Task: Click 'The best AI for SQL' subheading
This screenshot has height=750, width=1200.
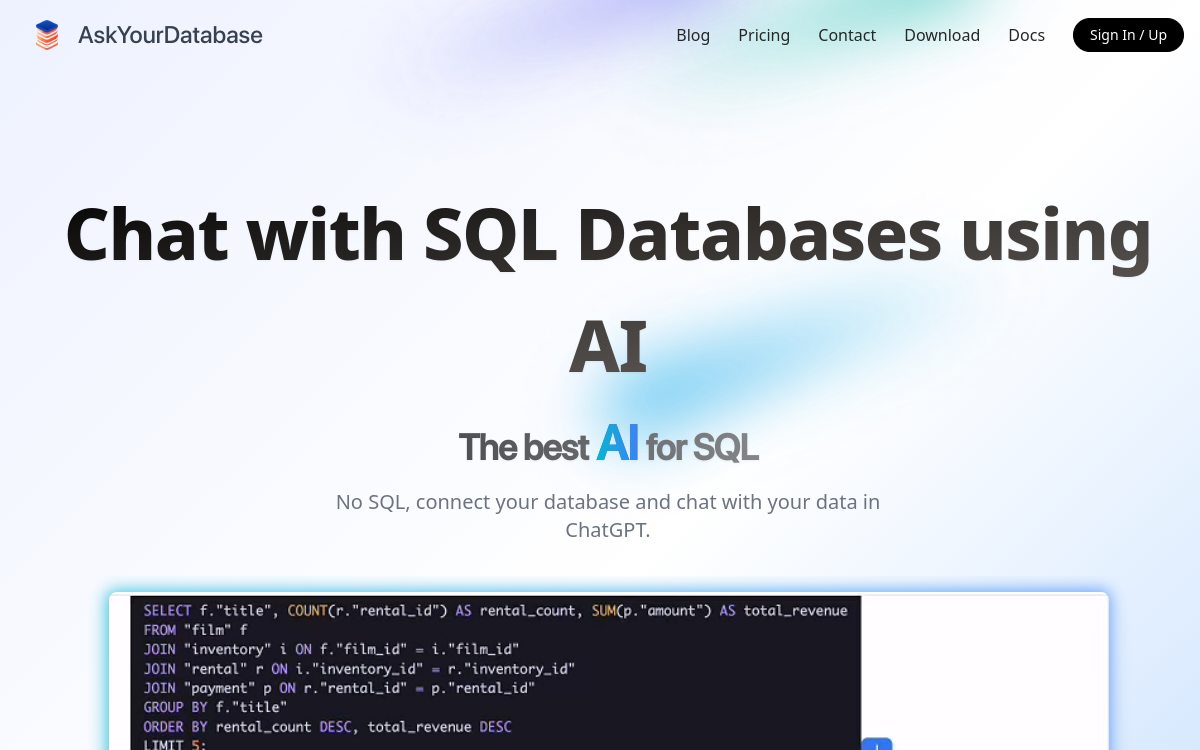Action: (x=608, y=445)
